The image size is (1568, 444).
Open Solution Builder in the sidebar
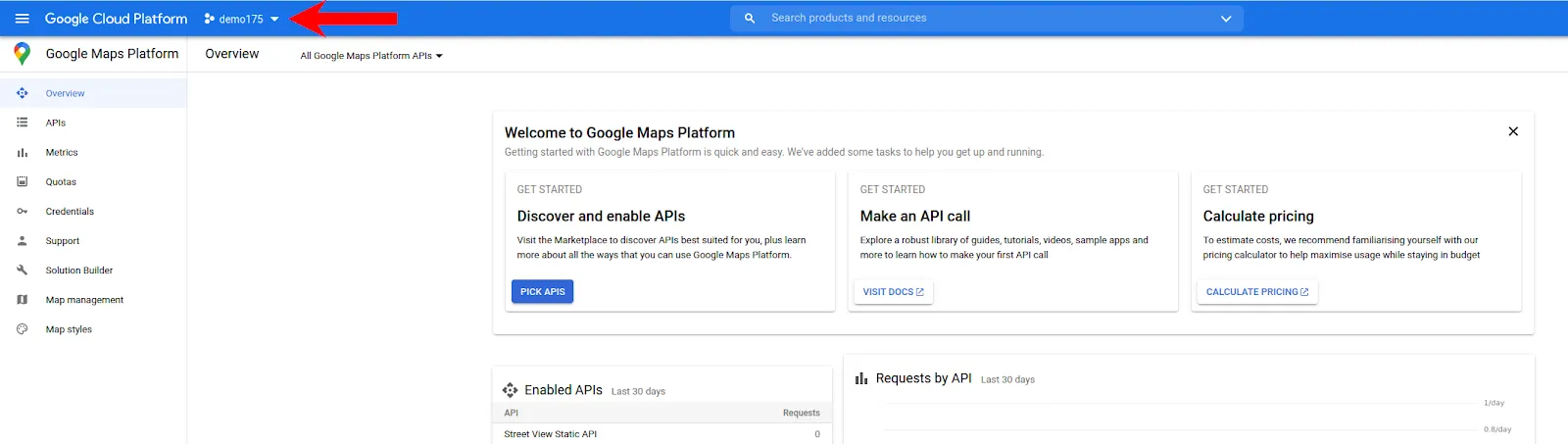pyautogui.click(x=93, y=270)
